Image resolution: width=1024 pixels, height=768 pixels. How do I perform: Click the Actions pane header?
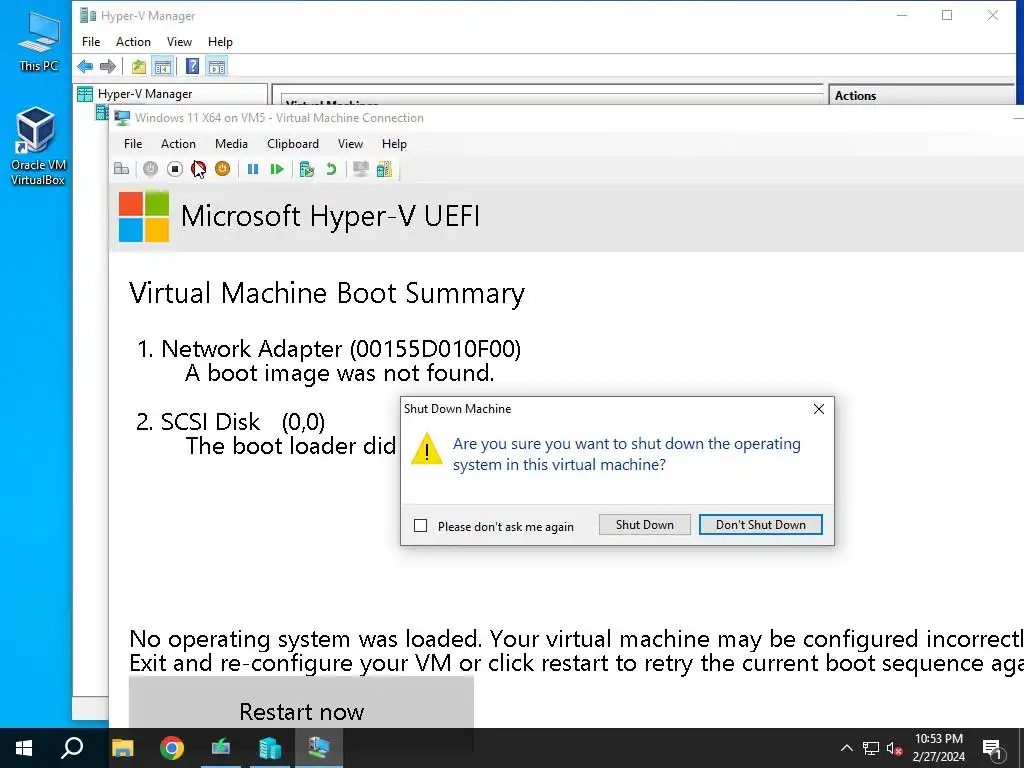(921, 95)
